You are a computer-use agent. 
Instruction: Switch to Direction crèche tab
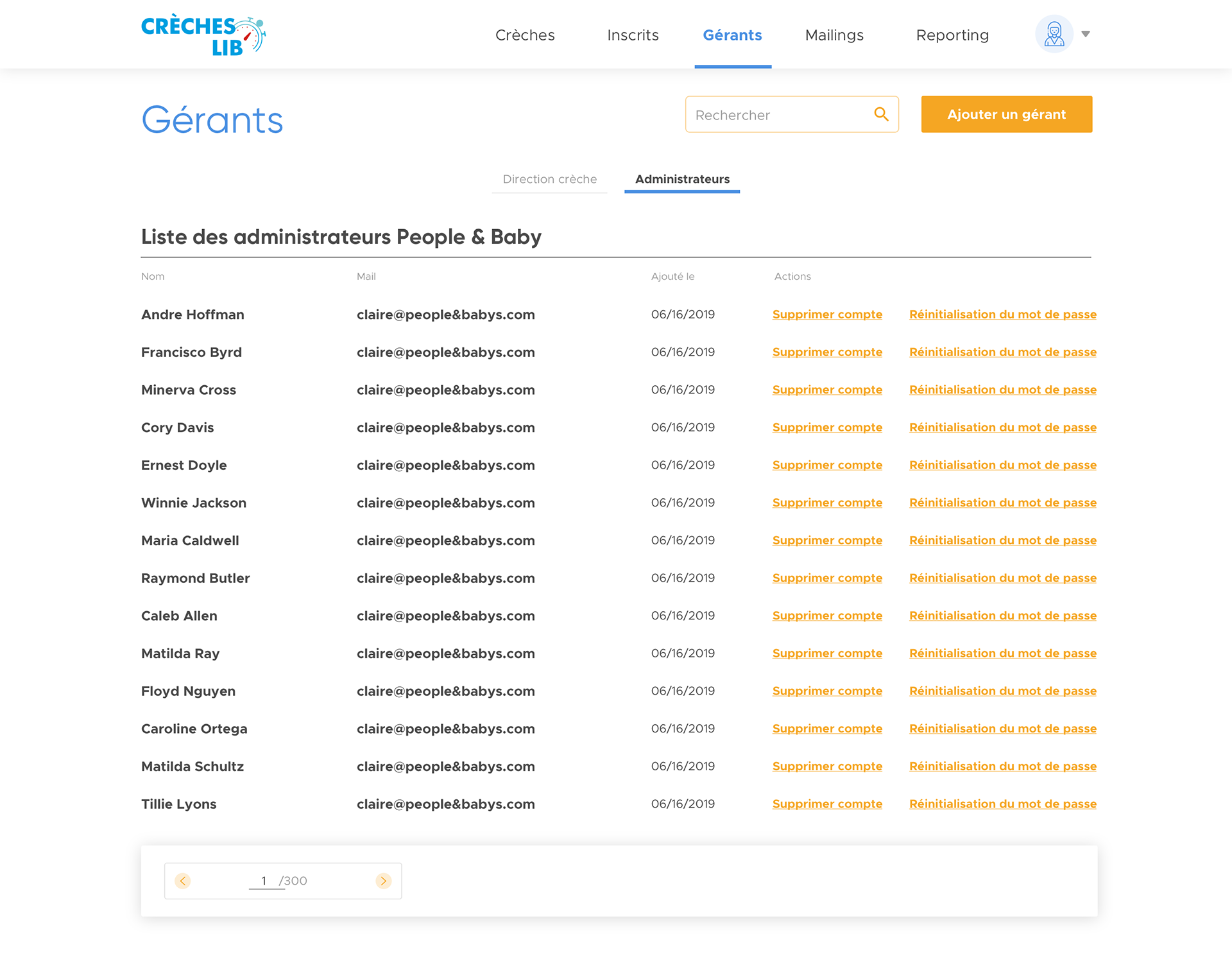pyautogui.click(x=550, y=179)
